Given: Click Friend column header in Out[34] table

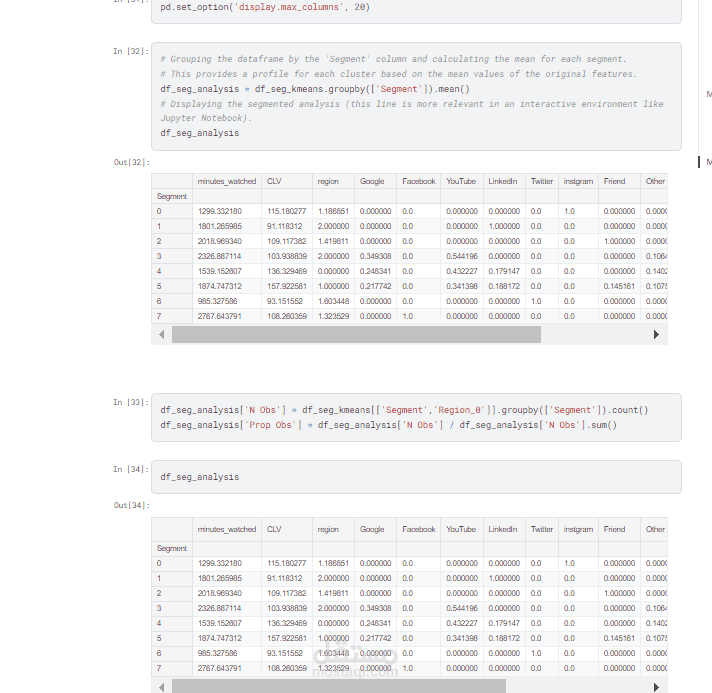Looking at the screenshot, I should pyautogui.click(x=614, y=529).
